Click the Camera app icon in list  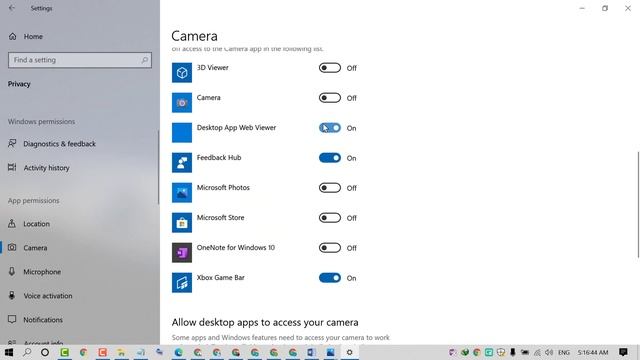[182, 102]
